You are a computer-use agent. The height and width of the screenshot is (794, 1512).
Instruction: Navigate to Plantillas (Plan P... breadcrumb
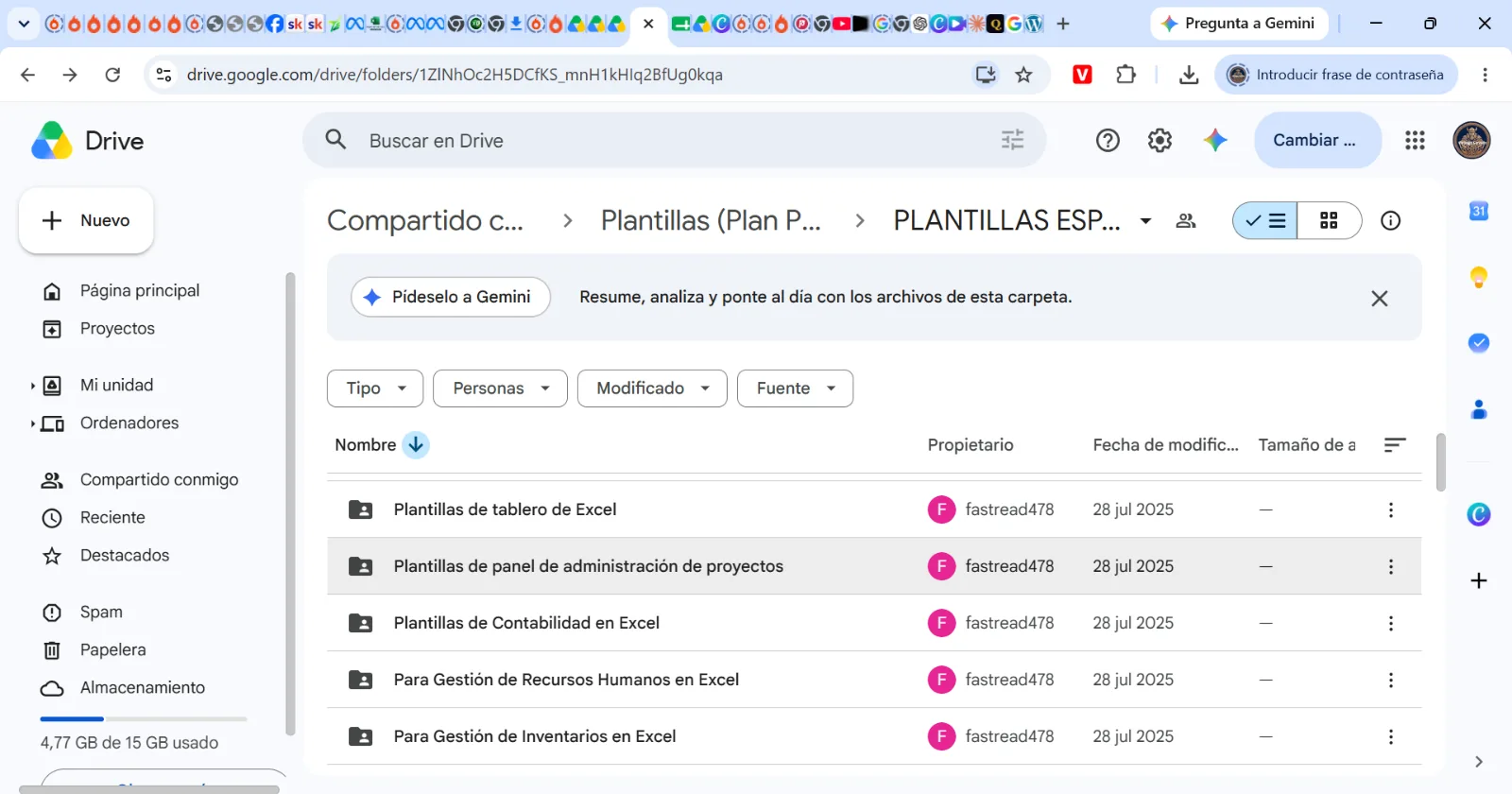tap(711, 220)
